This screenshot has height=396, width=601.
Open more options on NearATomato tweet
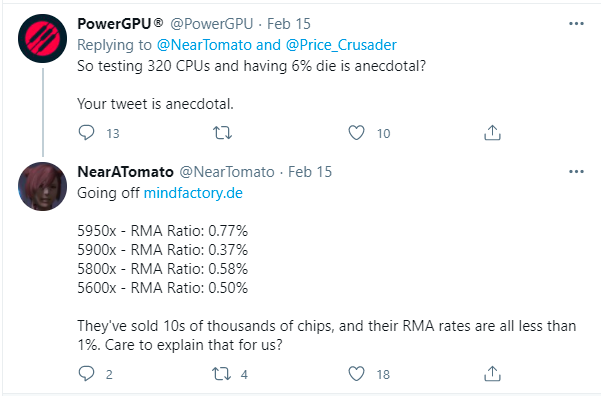[576, 172]
